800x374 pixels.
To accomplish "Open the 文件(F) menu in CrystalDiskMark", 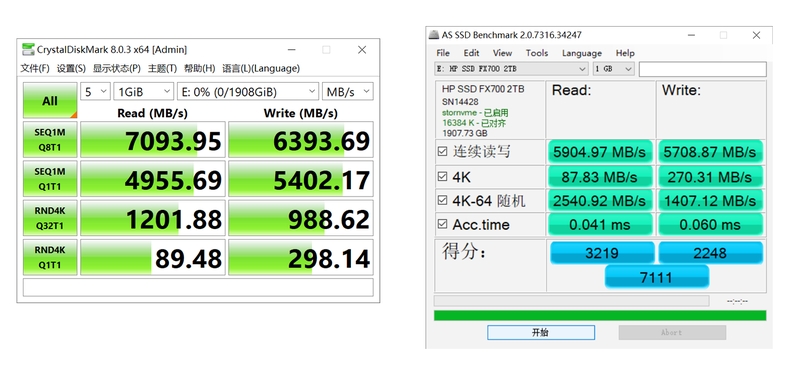I will pyautogui.click(x=35, y=68).
